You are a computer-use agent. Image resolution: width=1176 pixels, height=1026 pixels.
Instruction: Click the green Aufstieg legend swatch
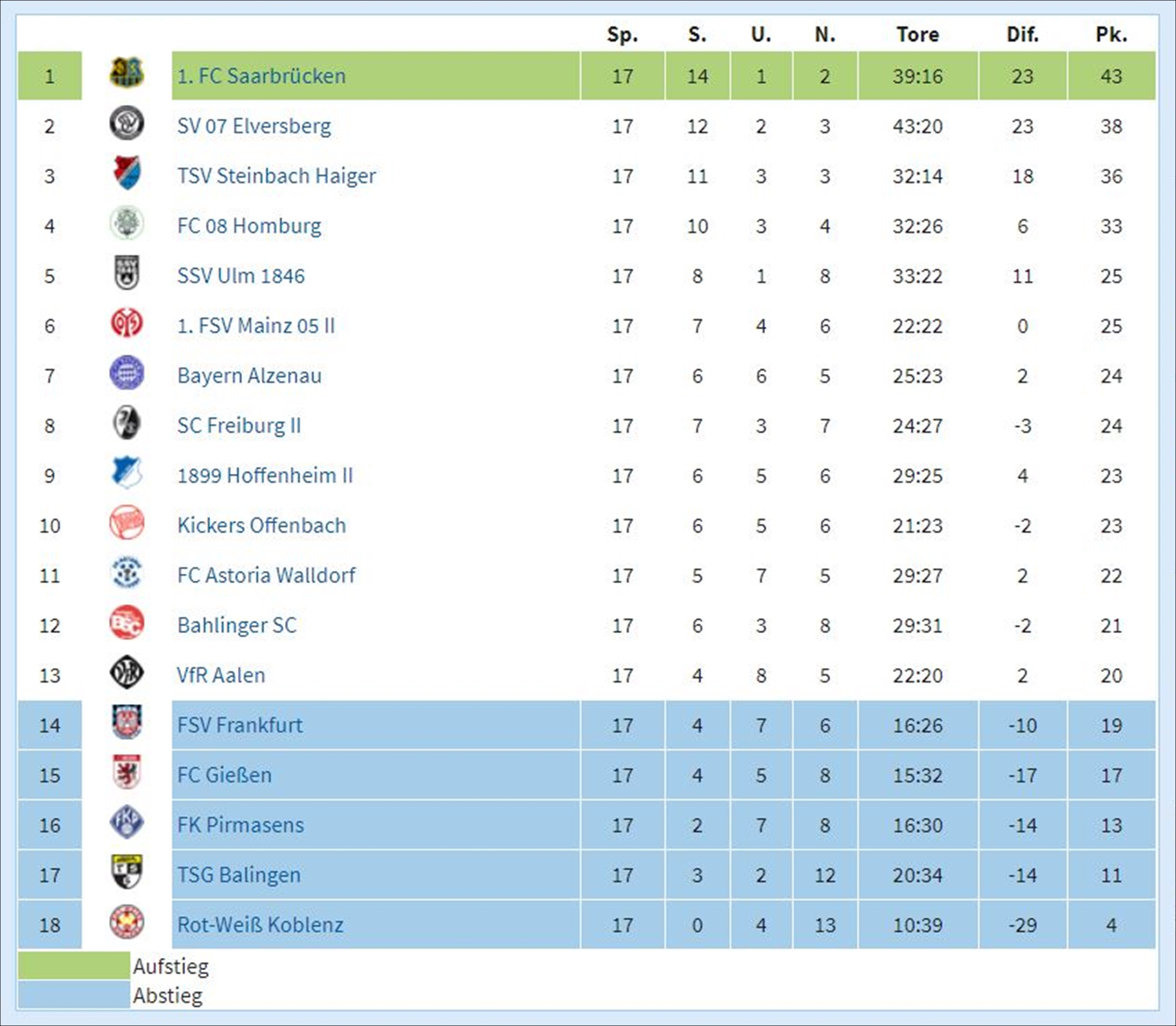pos(74,966)
